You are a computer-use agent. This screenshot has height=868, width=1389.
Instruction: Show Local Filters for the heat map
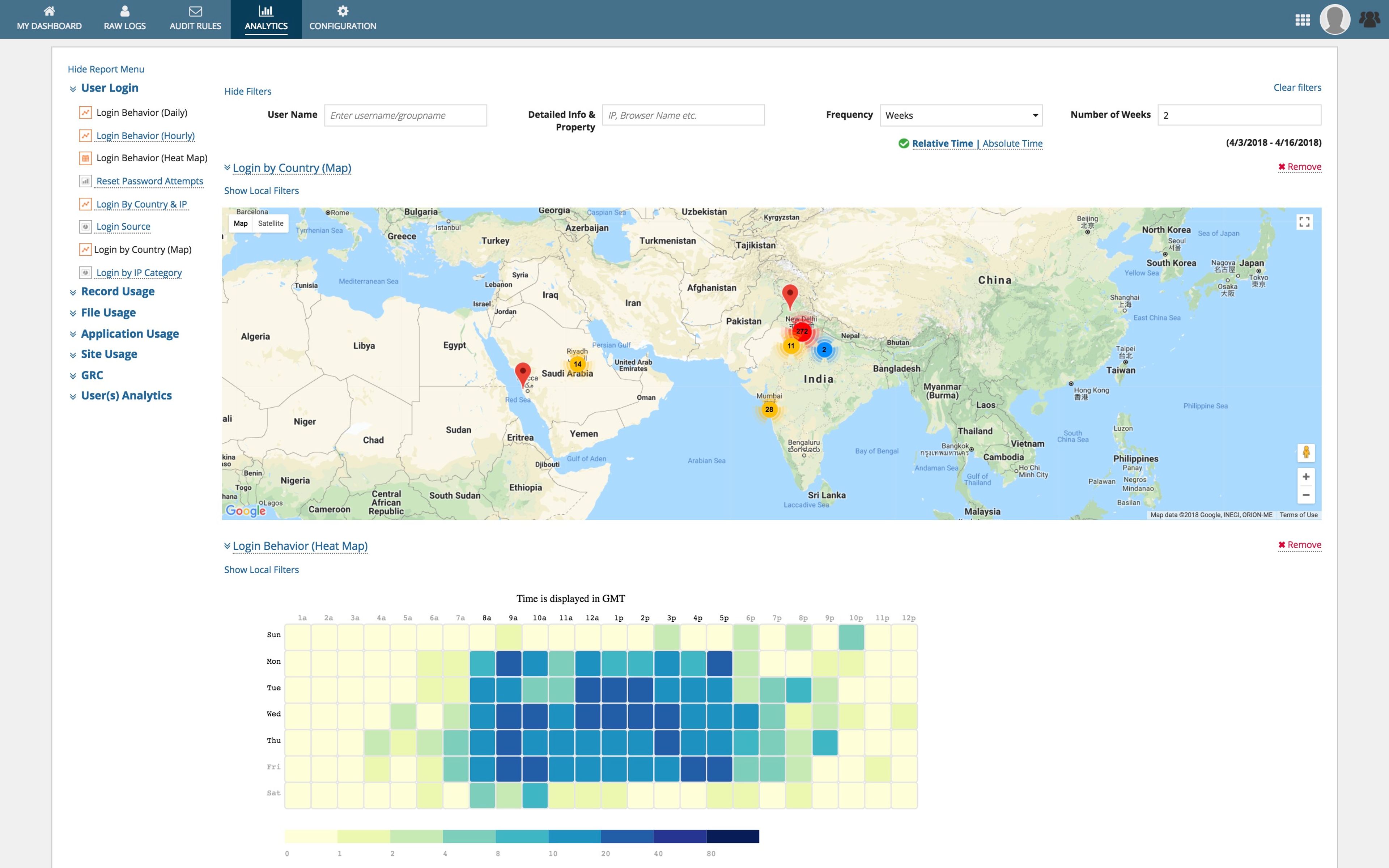261,570
